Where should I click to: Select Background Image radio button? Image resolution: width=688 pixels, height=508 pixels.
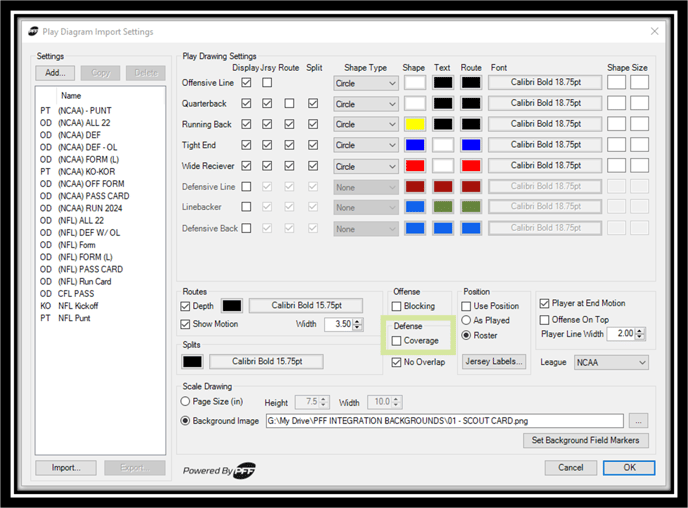[x=185, y=421]
